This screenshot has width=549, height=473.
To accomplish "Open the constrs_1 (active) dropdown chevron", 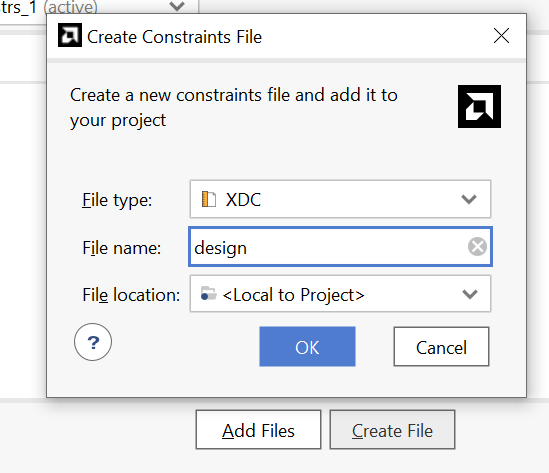I will (177, 6).
